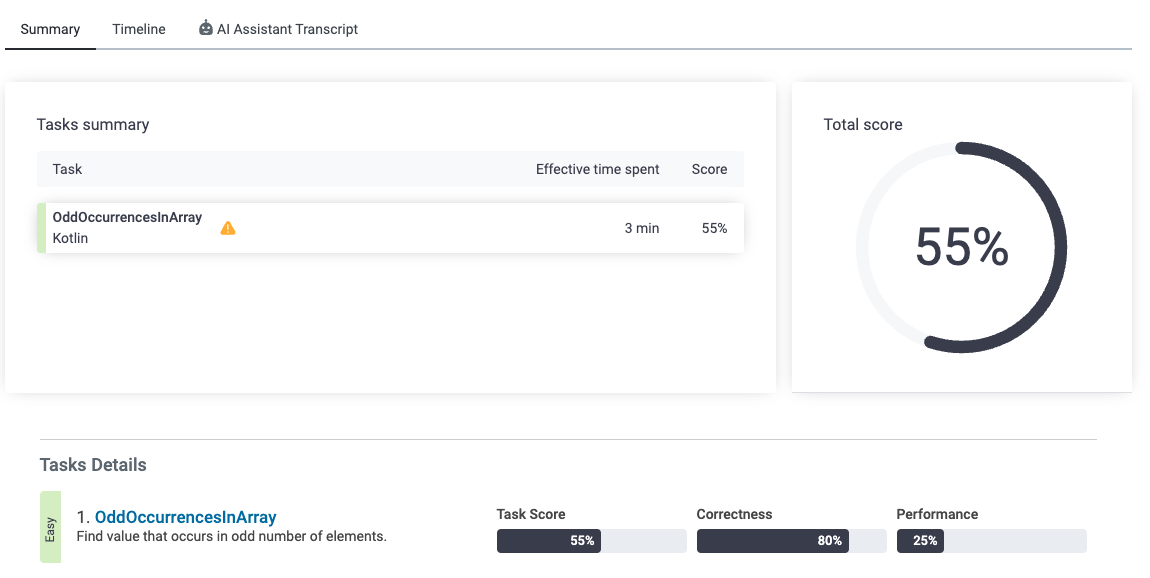Select the OddOccurrencesInArray row in Tasks summary
The width and height of the screenshot is (1150, 578).
(390, 228)
